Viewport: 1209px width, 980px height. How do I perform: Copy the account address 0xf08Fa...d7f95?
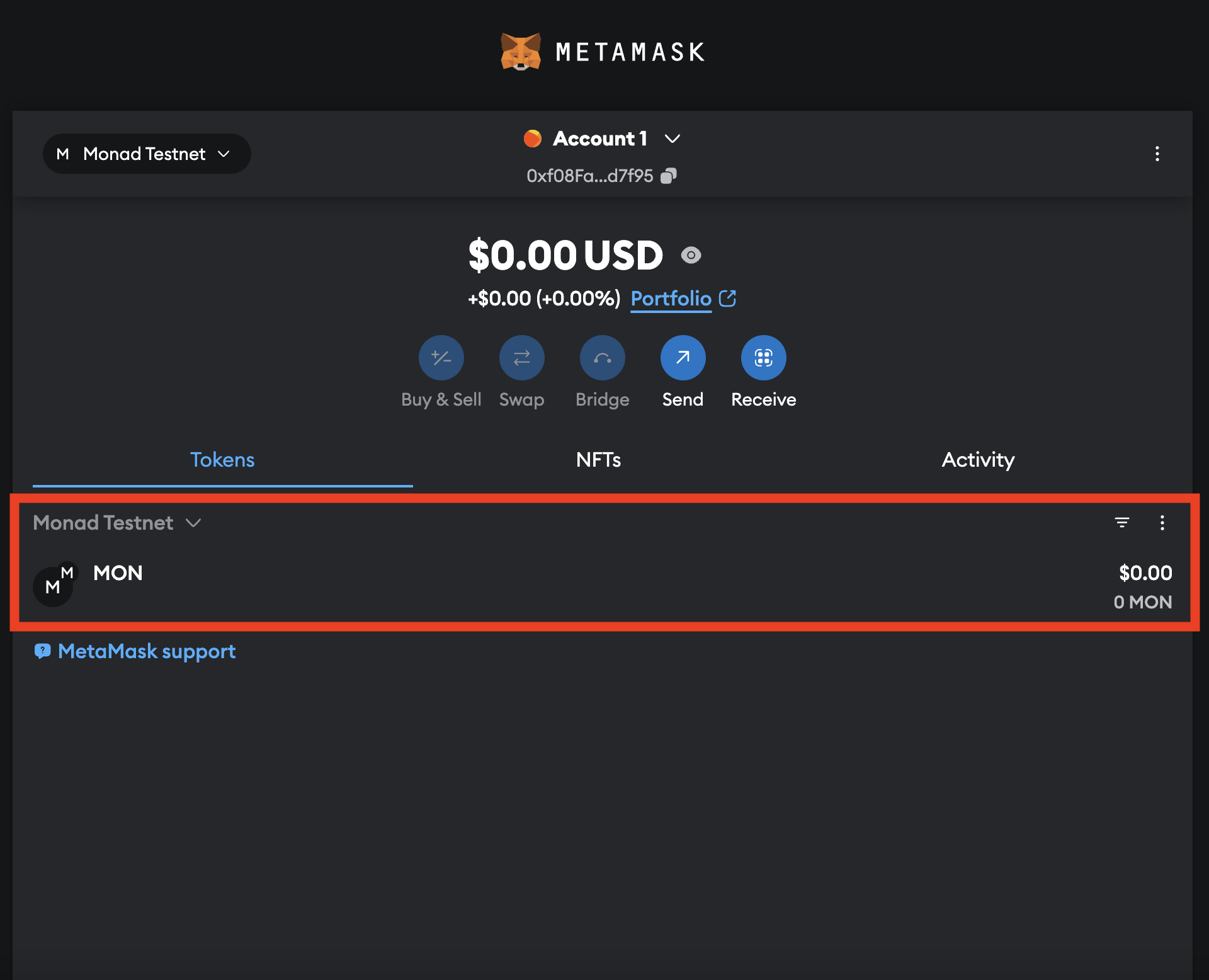tap(669, 175)
